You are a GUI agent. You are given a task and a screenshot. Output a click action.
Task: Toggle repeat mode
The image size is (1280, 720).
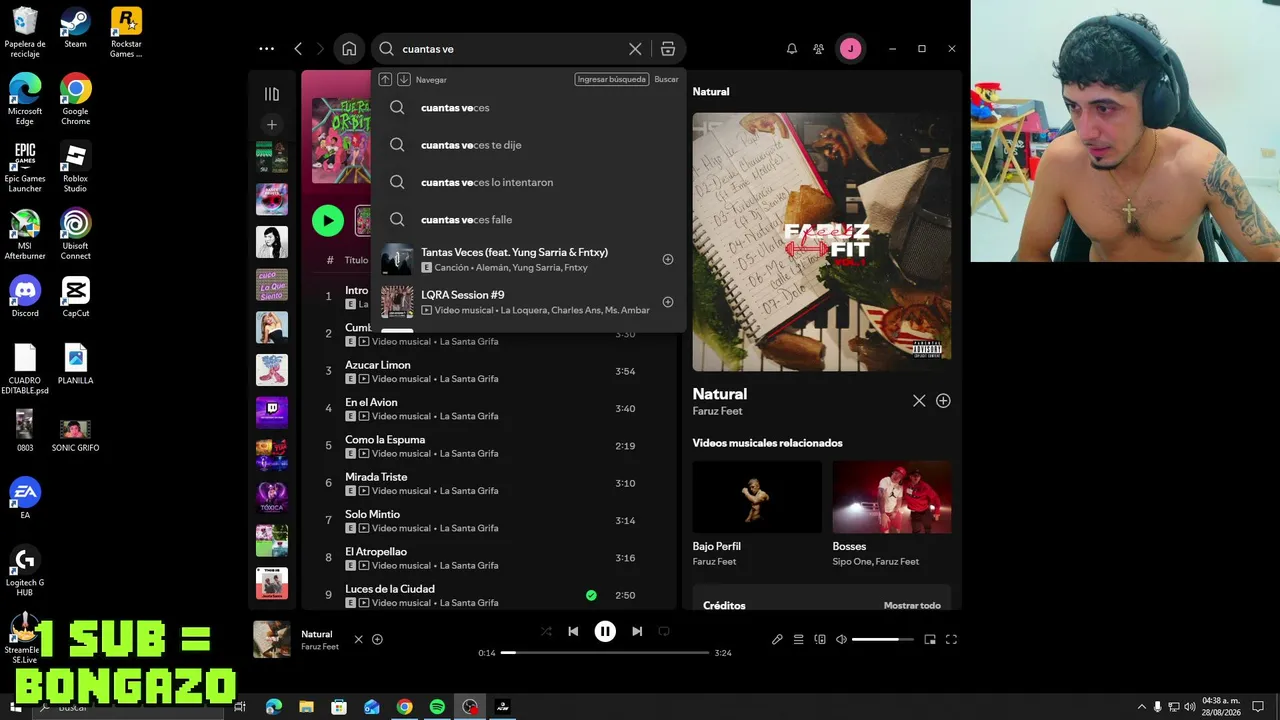[664, 631]
